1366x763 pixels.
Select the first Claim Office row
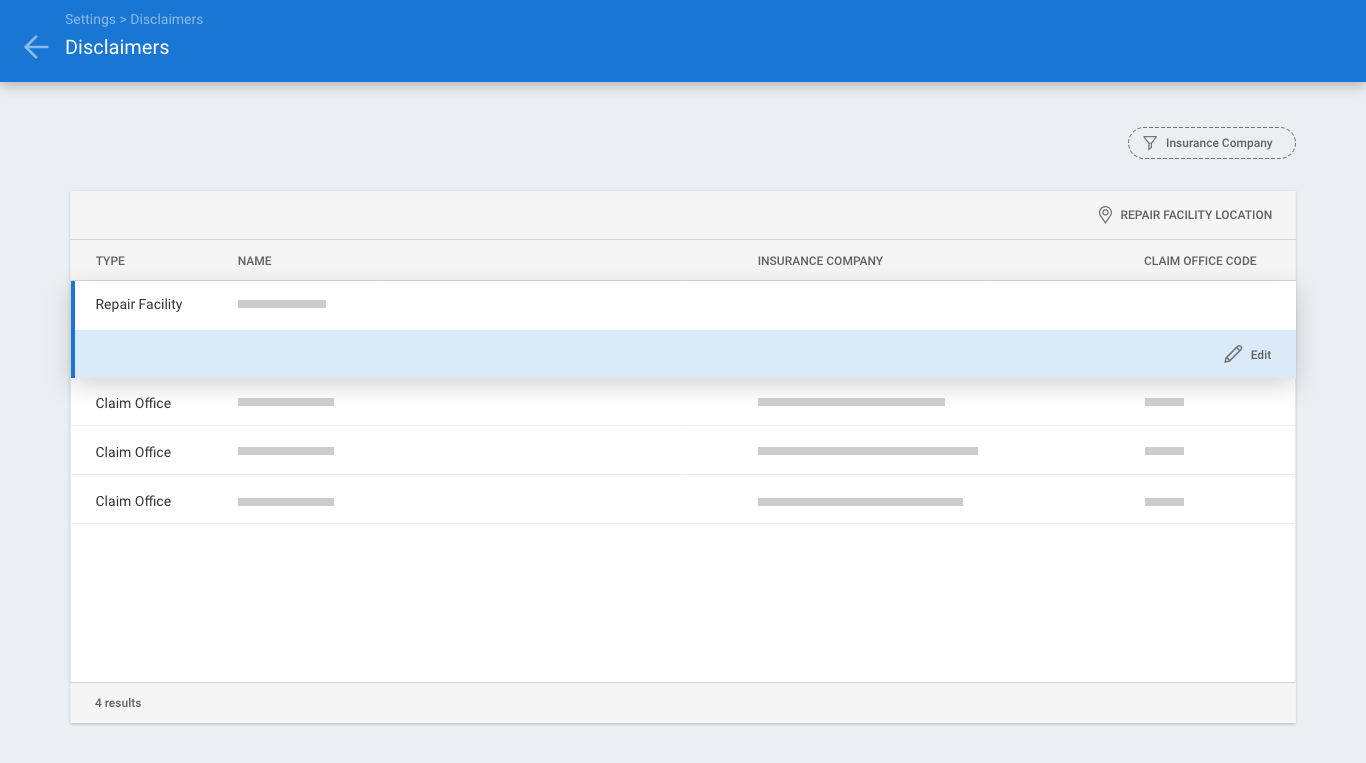coord(133,403)
